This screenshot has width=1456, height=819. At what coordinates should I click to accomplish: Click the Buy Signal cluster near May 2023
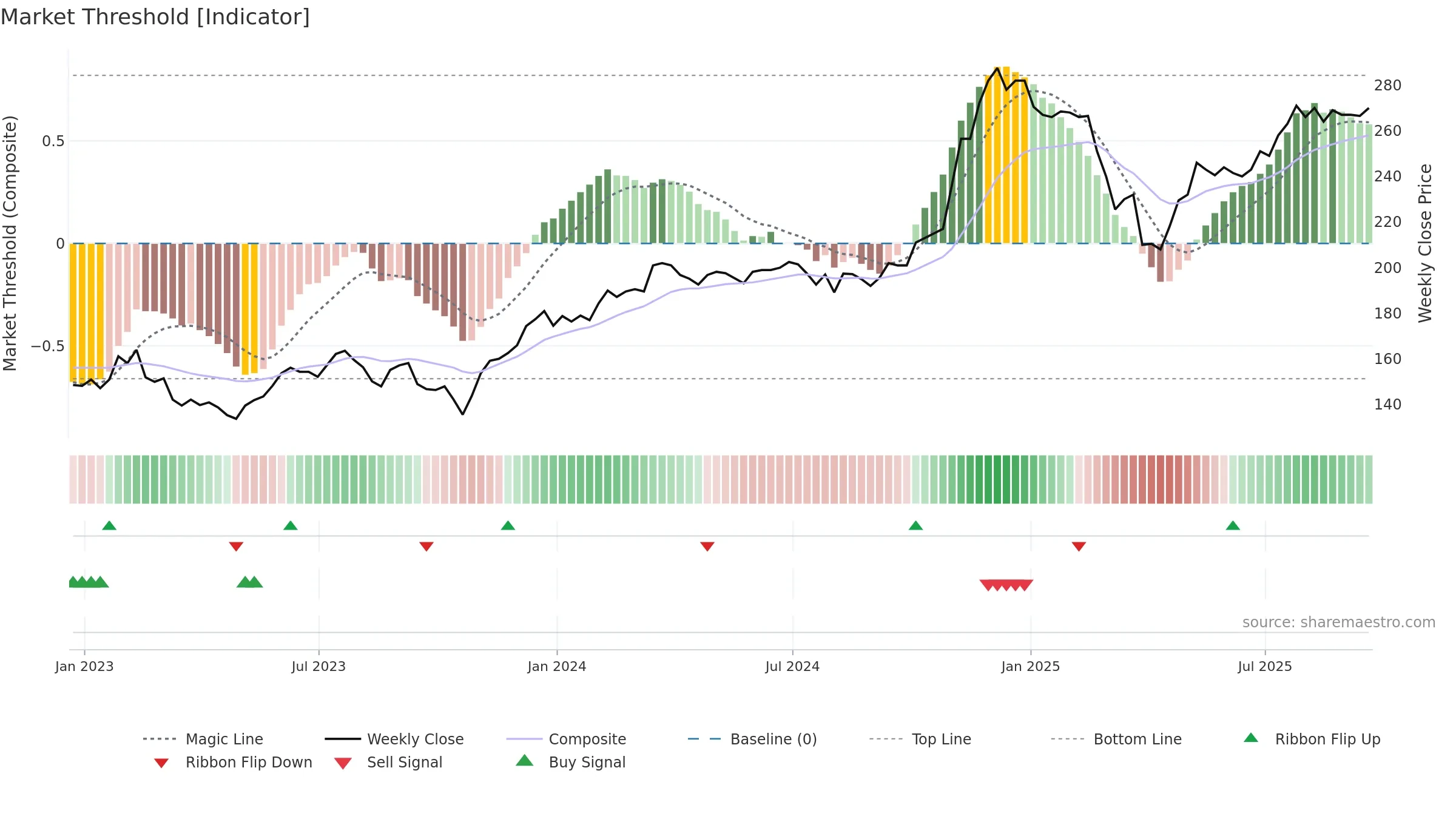tap(249, 582)
